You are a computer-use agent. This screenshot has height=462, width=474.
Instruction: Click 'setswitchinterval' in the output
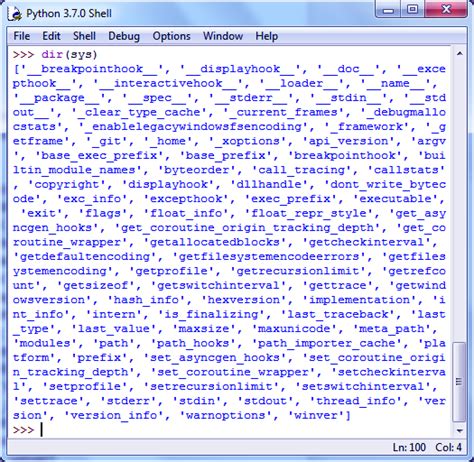pos(363,387)
